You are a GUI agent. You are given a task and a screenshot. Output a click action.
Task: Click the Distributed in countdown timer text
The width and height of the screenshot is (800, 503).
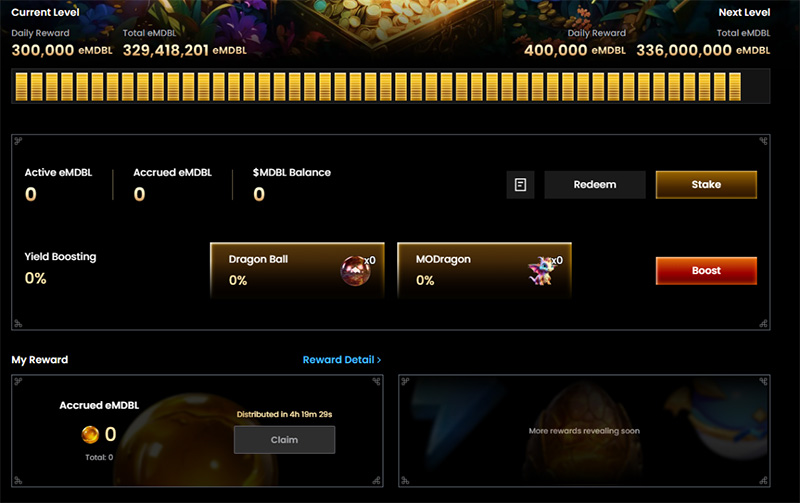(284, 414)
